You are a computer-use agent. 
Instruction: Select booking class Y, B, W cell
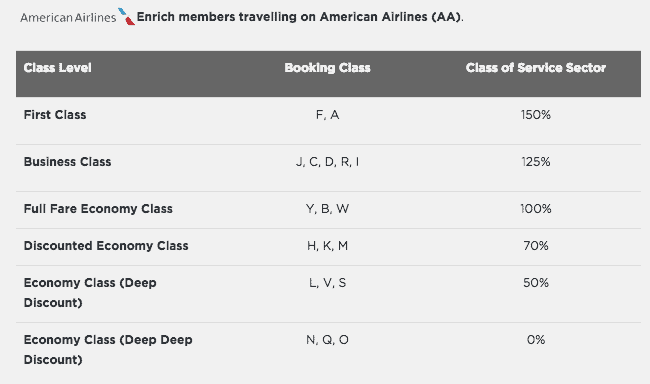[327, 209]
